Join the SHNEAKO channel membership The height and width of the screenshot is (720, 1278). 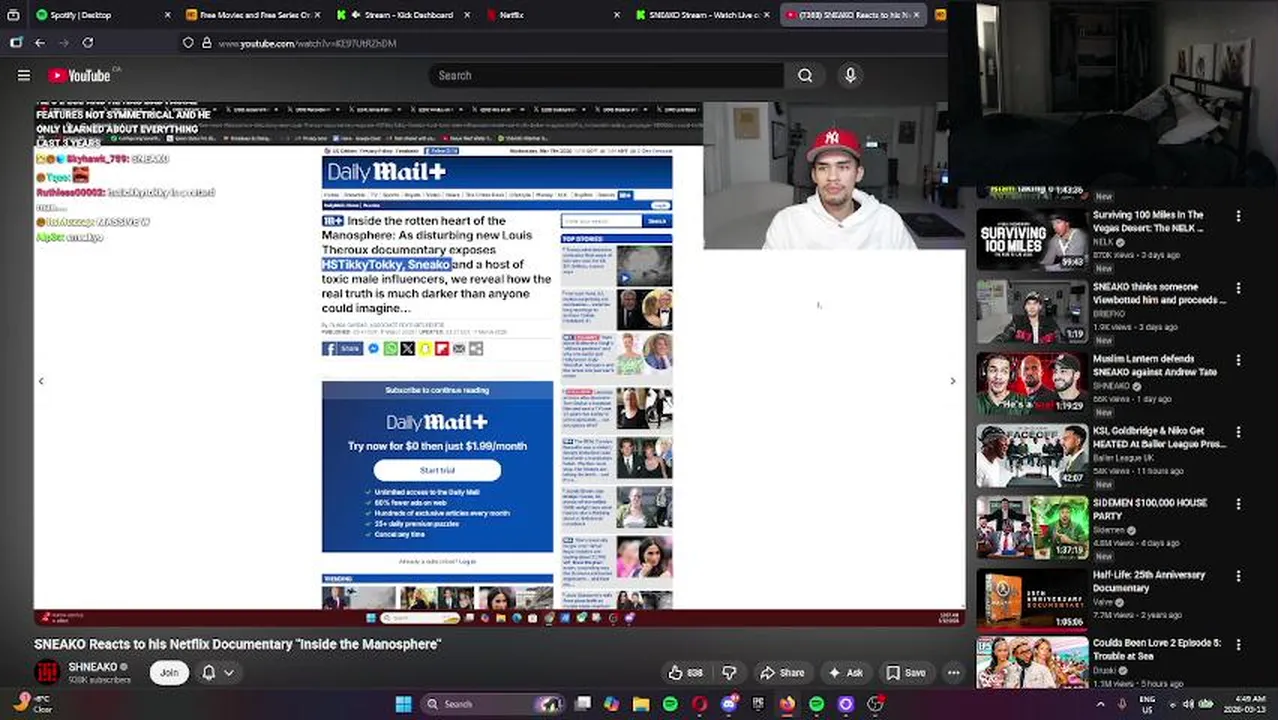(x=169, y=673)
